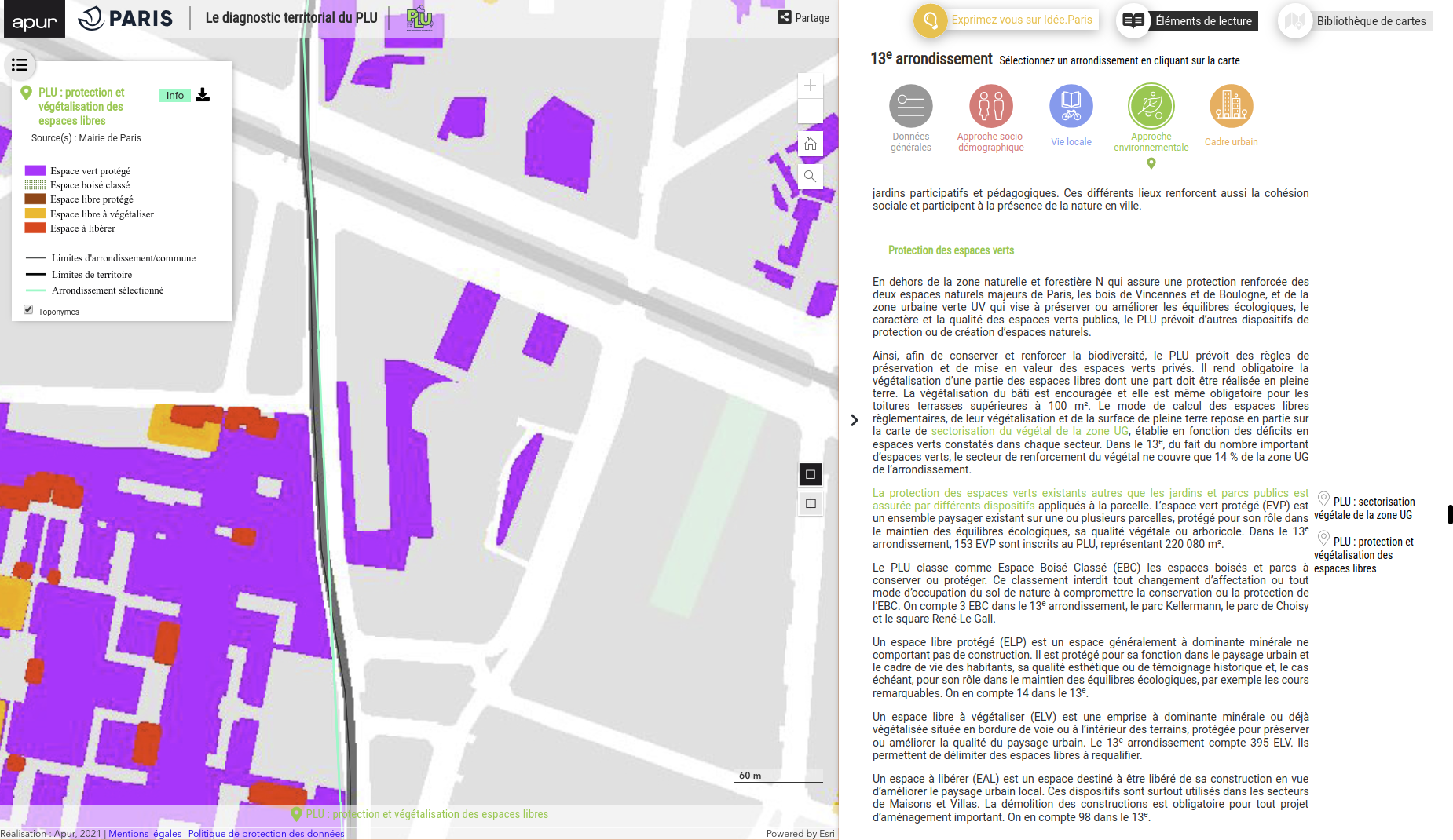Open Éléments de lecture panel
Viewport: 1453px width, 840px height.
[1188, 21]
